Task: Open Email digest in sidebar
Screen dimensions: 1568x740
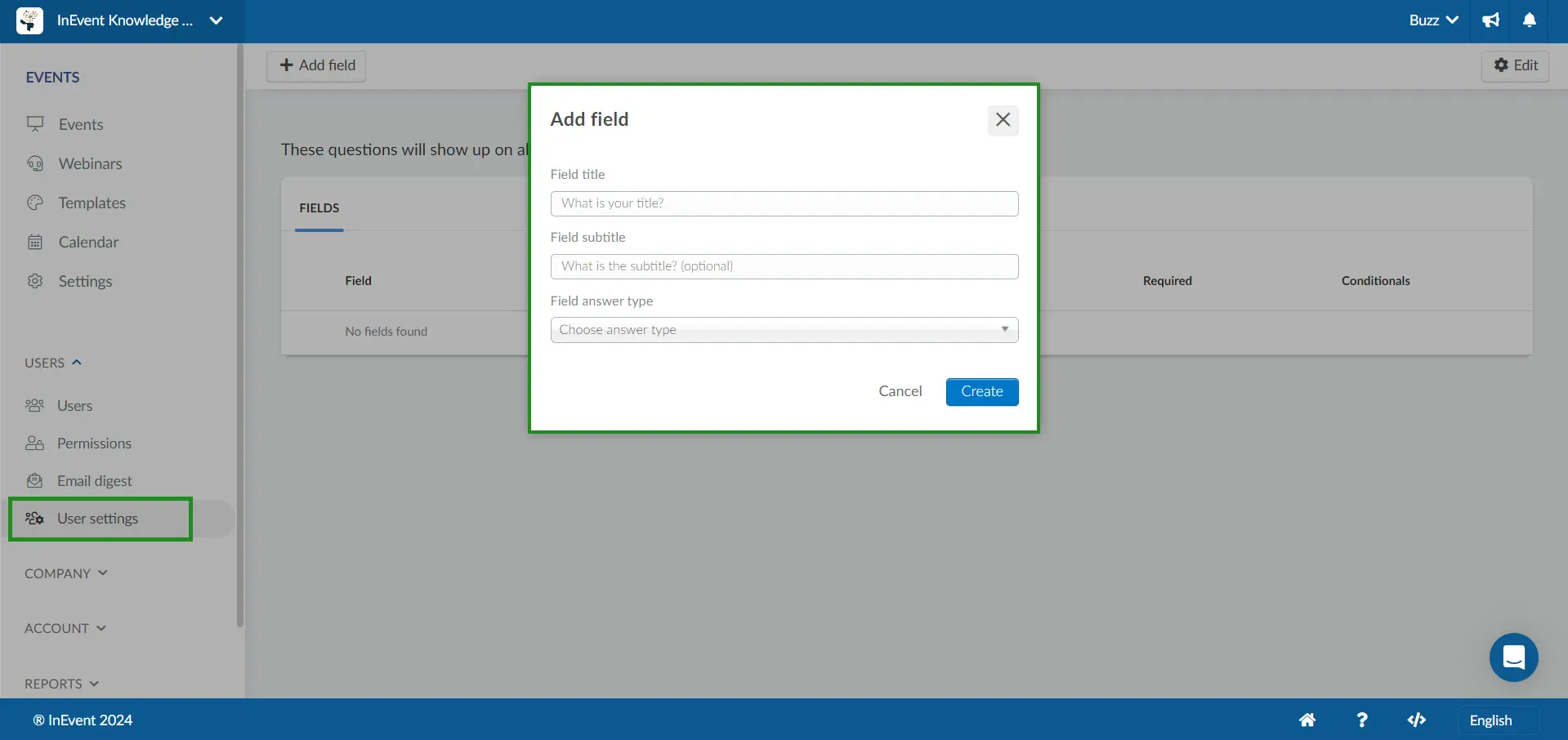Action: [95, 481]
